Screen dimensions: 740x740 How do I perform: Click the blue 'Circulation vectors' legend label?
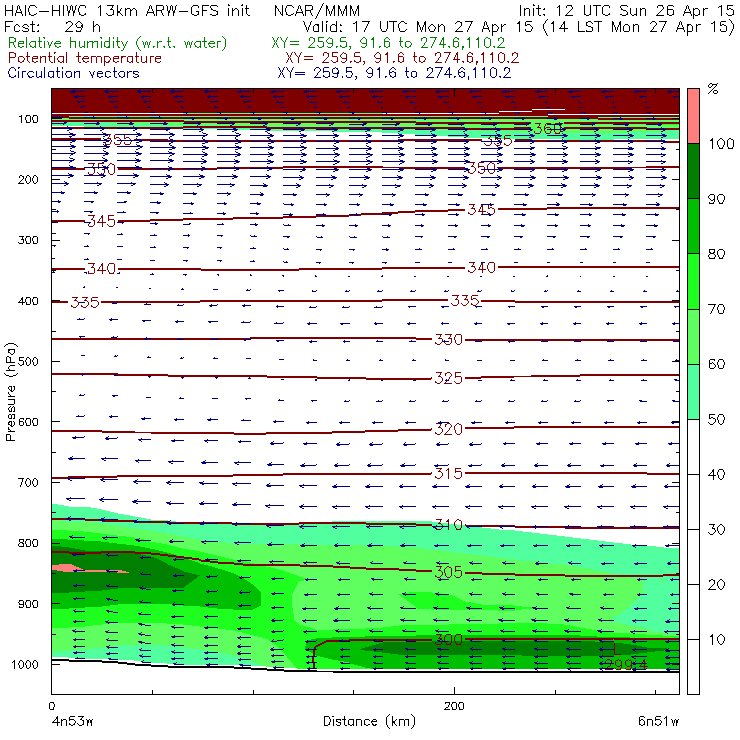pos(73,73)
